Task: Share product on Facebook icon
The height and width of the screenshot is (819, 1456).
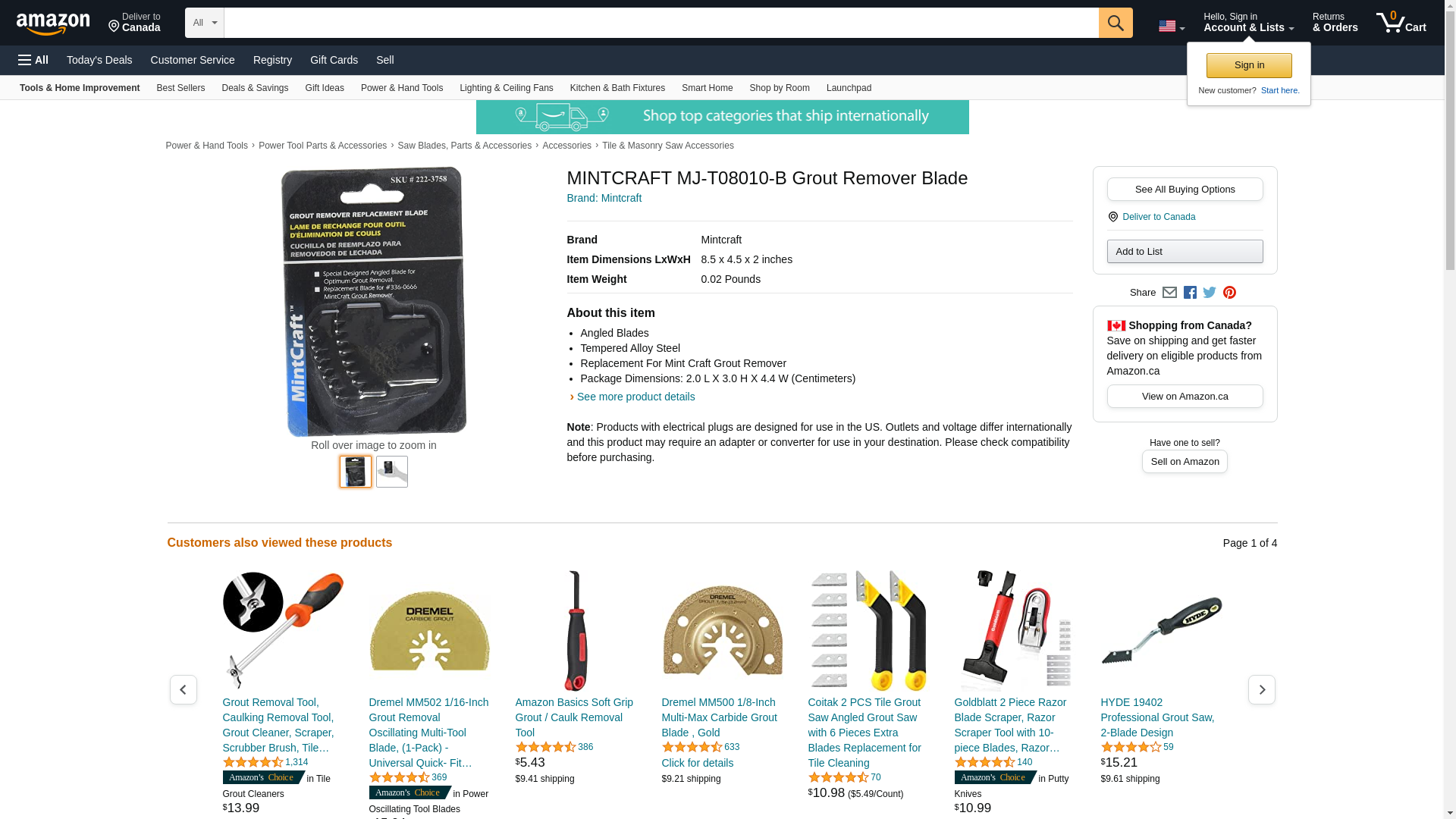Action: [x=1190, y=293]
